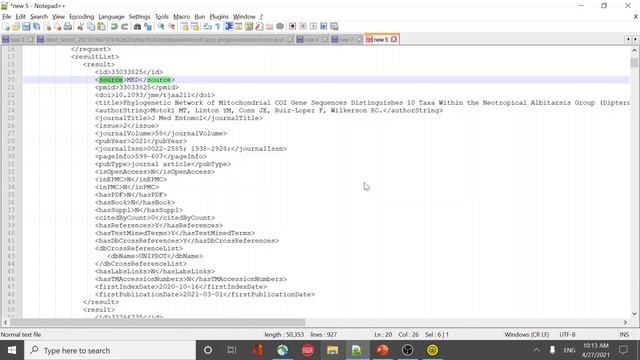This screenshot has height=360, width=640.
Task: Click Run a Macro Multiple Times icon
Action: pos(324,27)
